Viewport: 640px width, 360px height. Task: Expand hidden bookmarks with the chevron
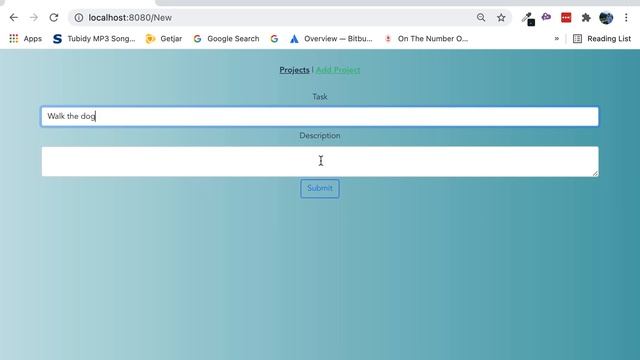(557, 39)
